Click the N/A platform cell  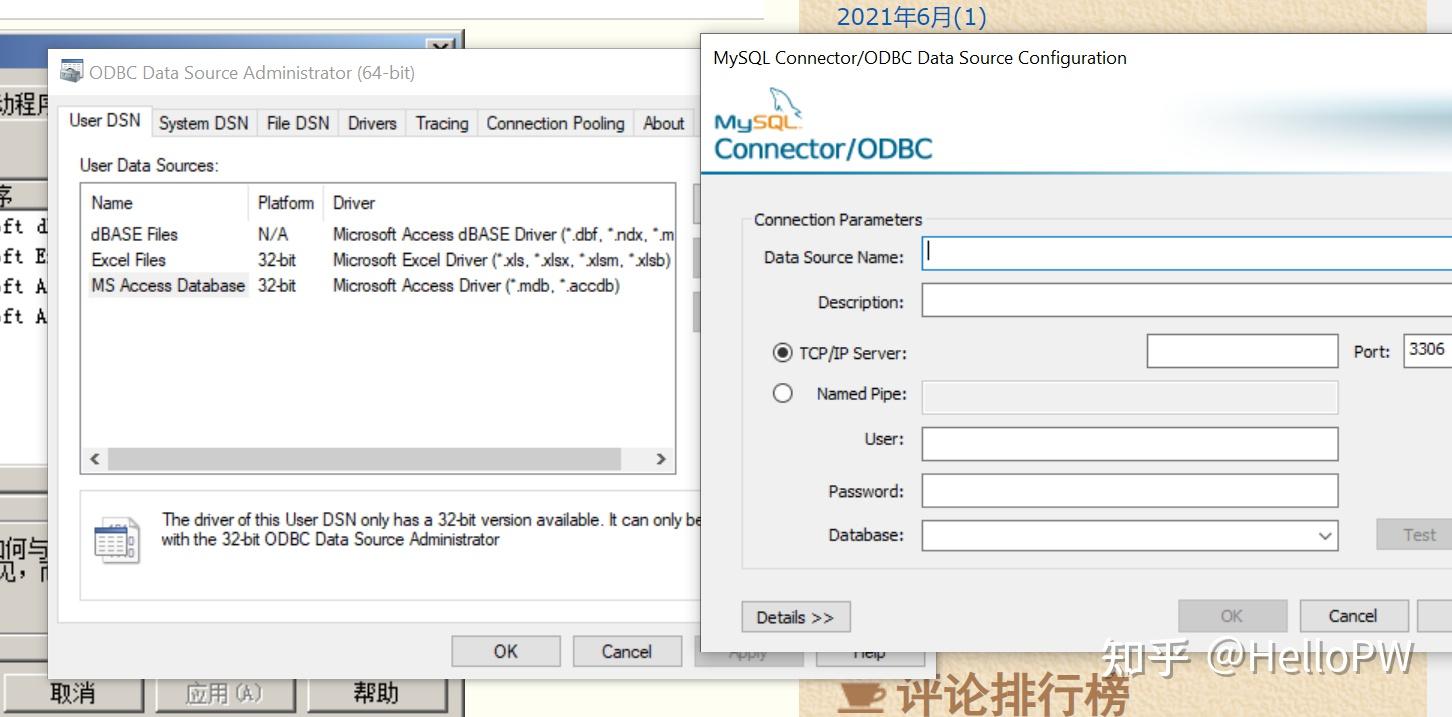[272, 234]
